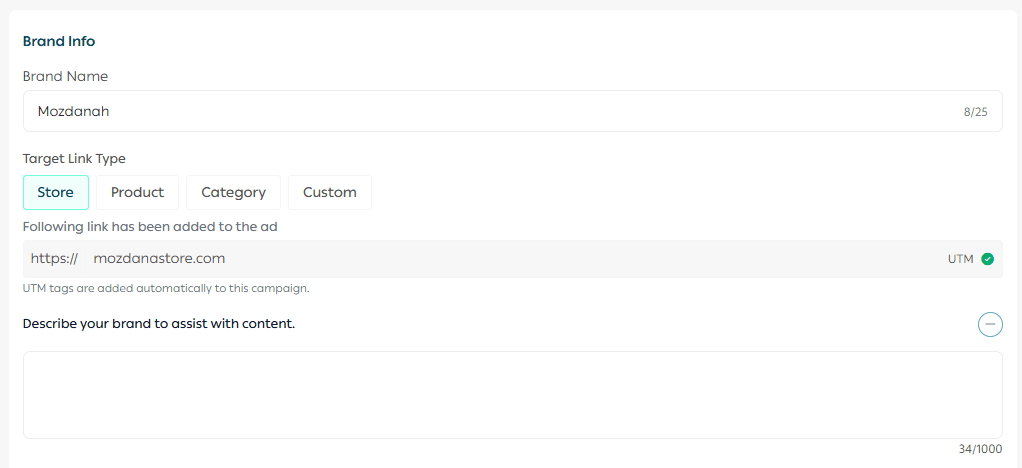Click the UTM tags added automatically note
Screen dimensions: 1022x468
166,288
